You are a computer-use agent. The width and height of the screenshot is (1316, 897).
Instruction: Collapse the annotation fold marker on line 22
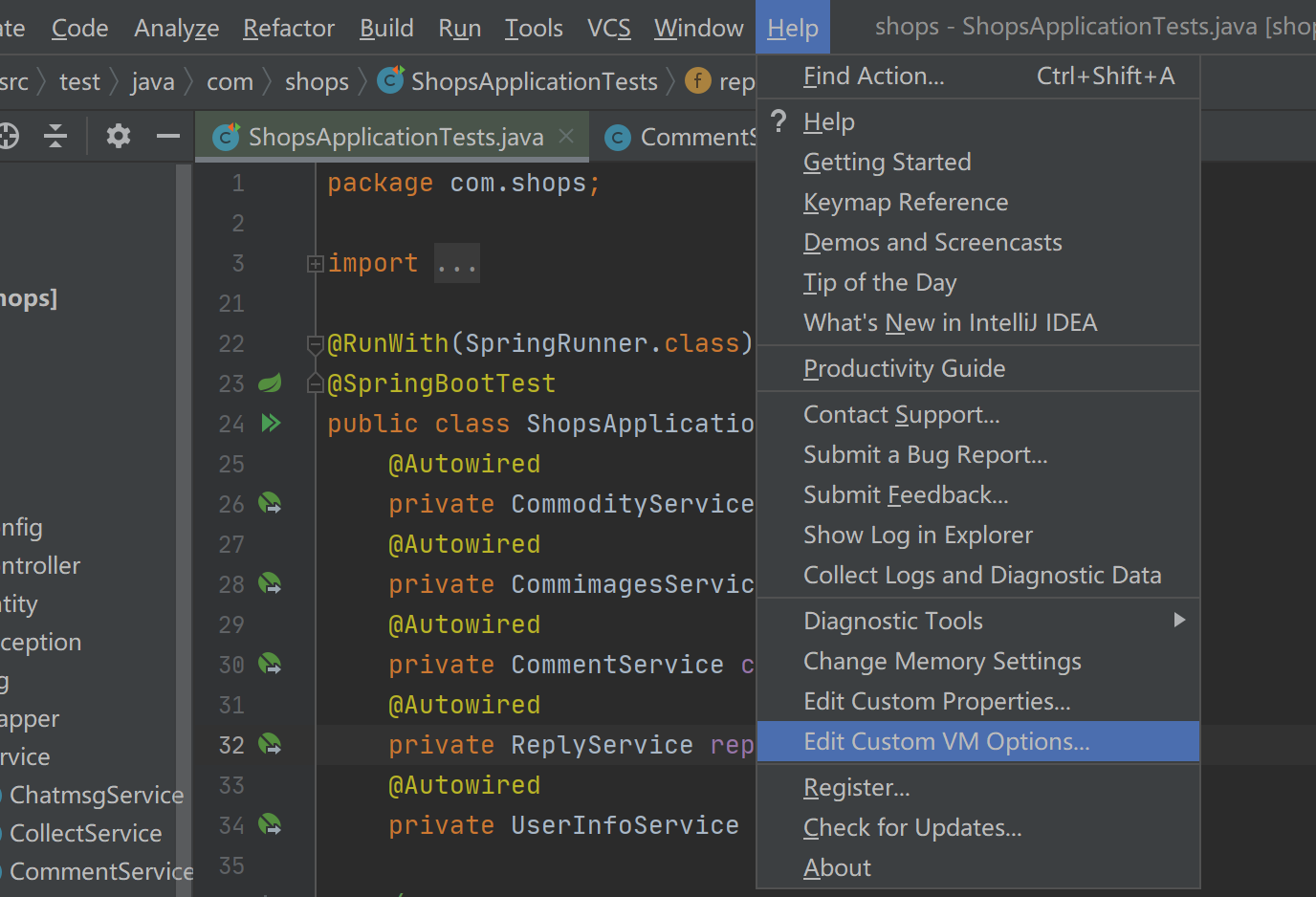[x=315, y=343]
